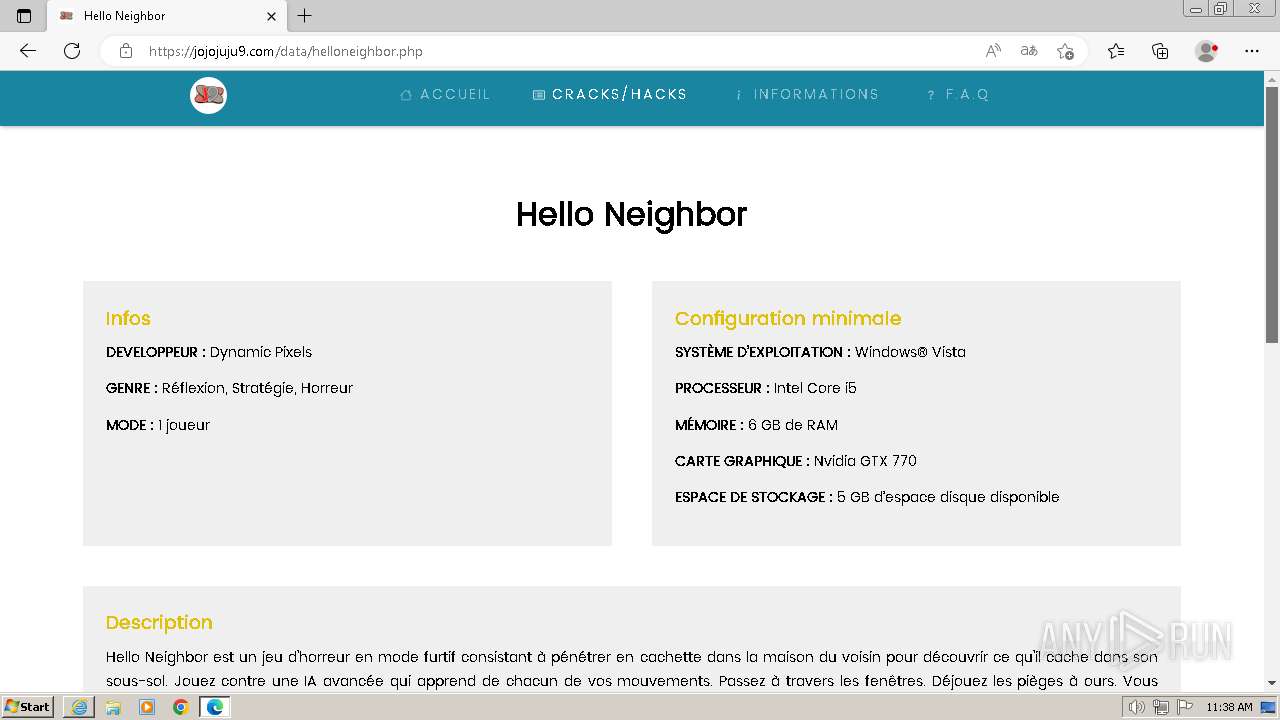Screen dimensions: 1280x720
Task: Open the media player taskbar icon
Action: coord(147,707)
